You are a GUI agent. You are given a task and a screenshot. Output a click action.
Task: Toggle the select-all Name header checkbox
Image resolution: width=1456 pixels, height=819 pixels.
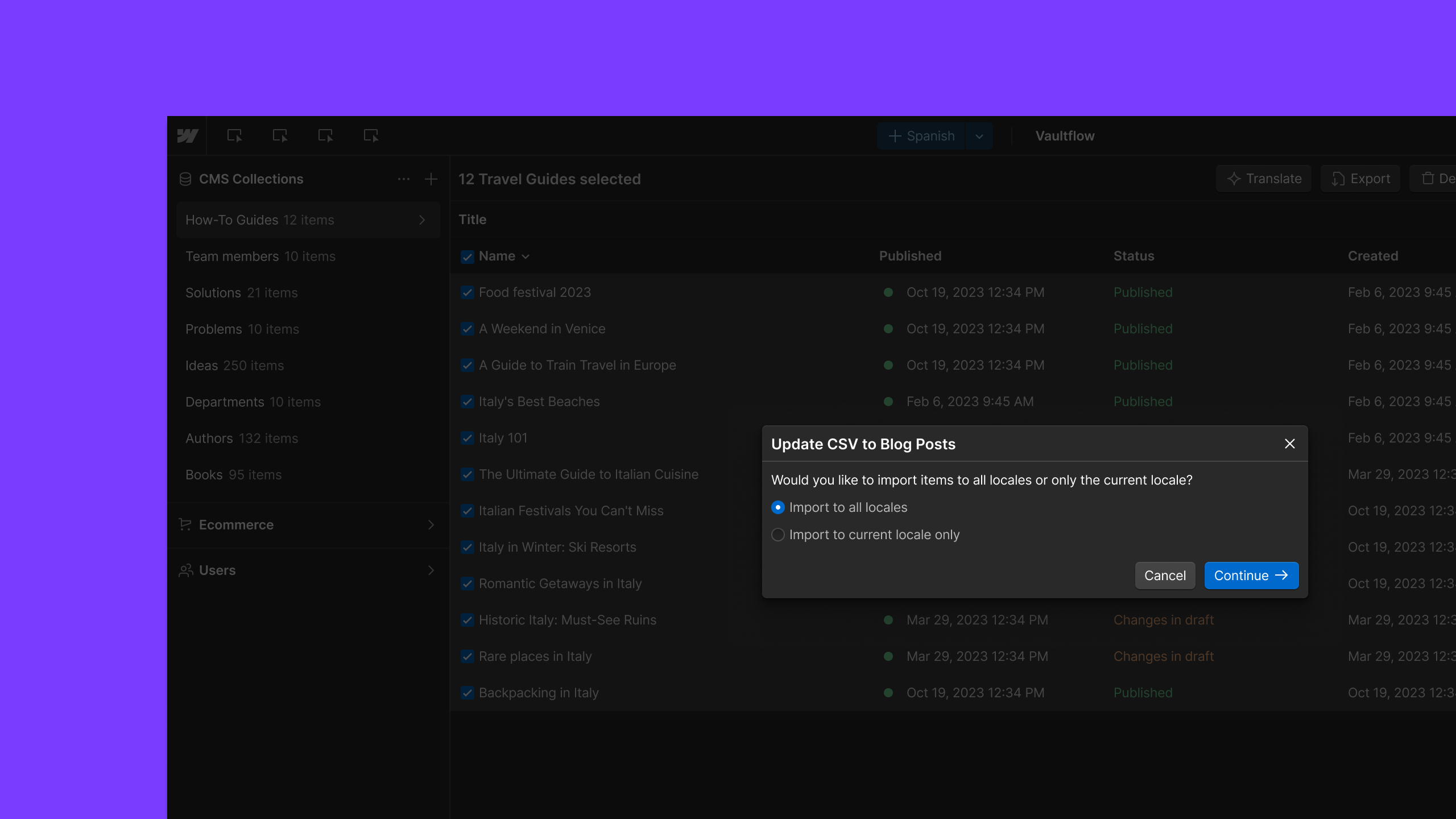(467, 257)
